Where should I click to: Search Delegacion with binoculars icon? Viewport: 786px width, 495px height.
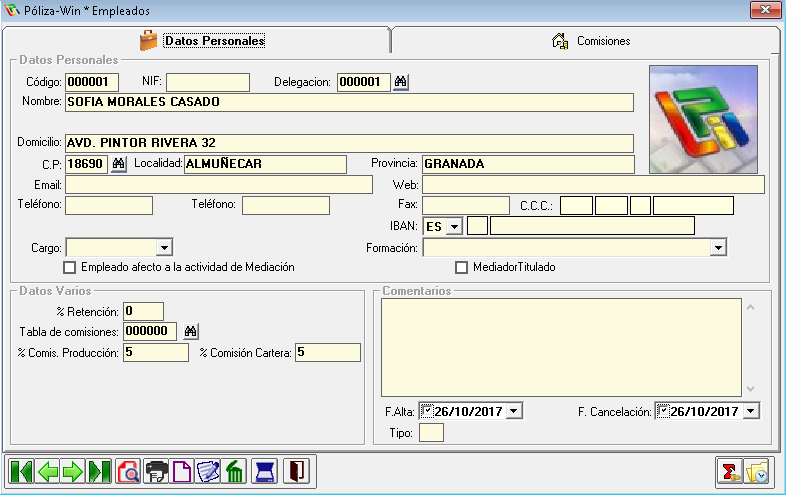click(401, 82)
